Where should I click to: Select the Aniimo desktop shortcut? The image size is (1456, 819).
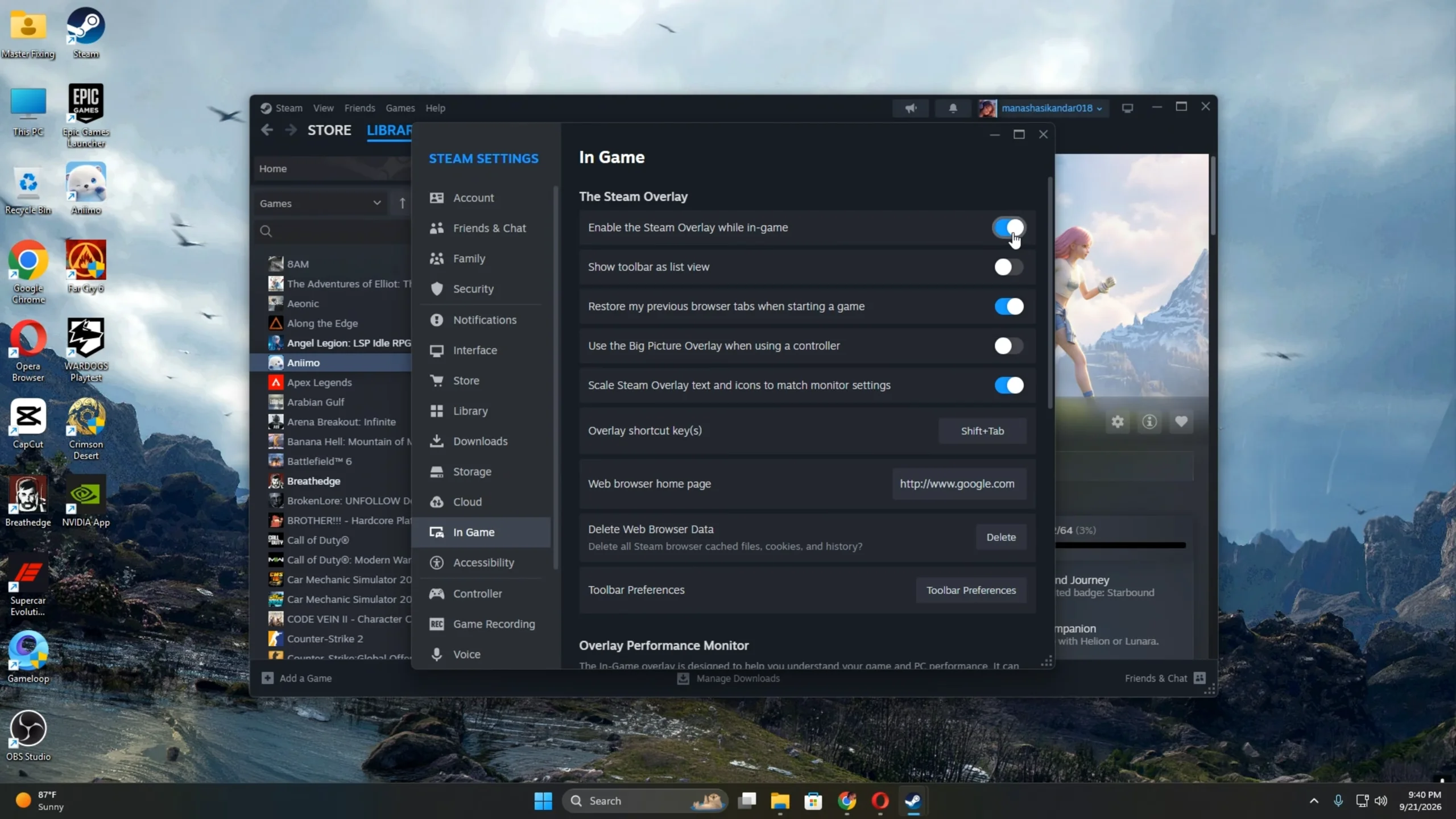86,189
